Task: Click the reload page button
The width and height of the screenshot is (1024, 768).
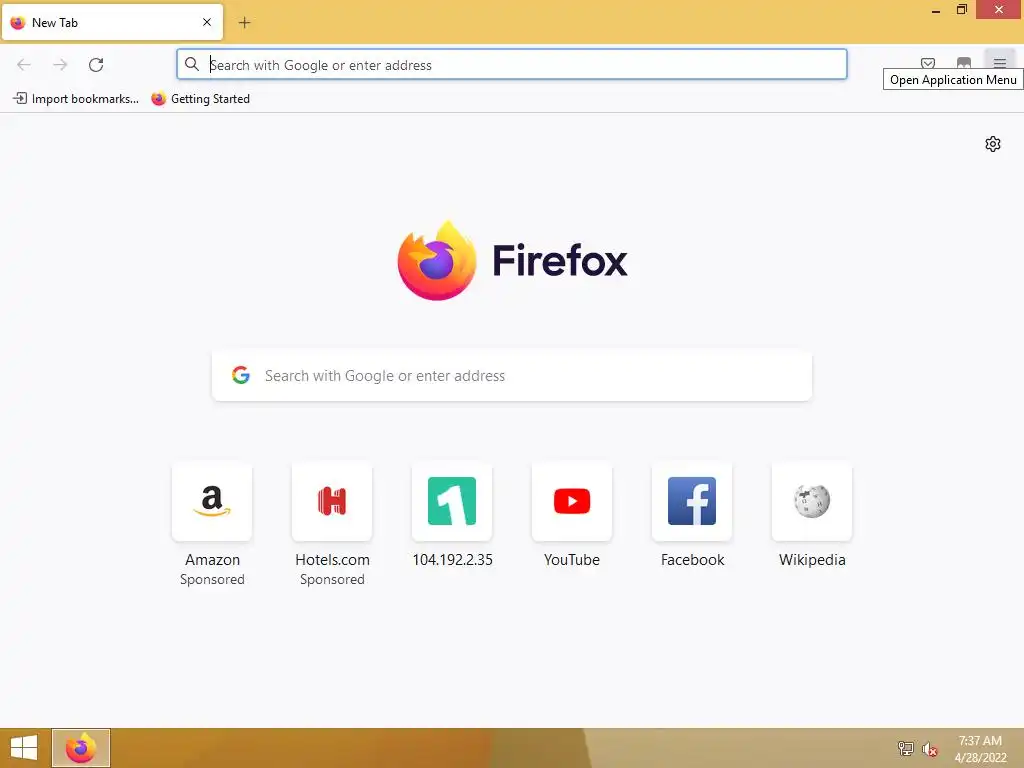Action: click(x=96, y=65)
